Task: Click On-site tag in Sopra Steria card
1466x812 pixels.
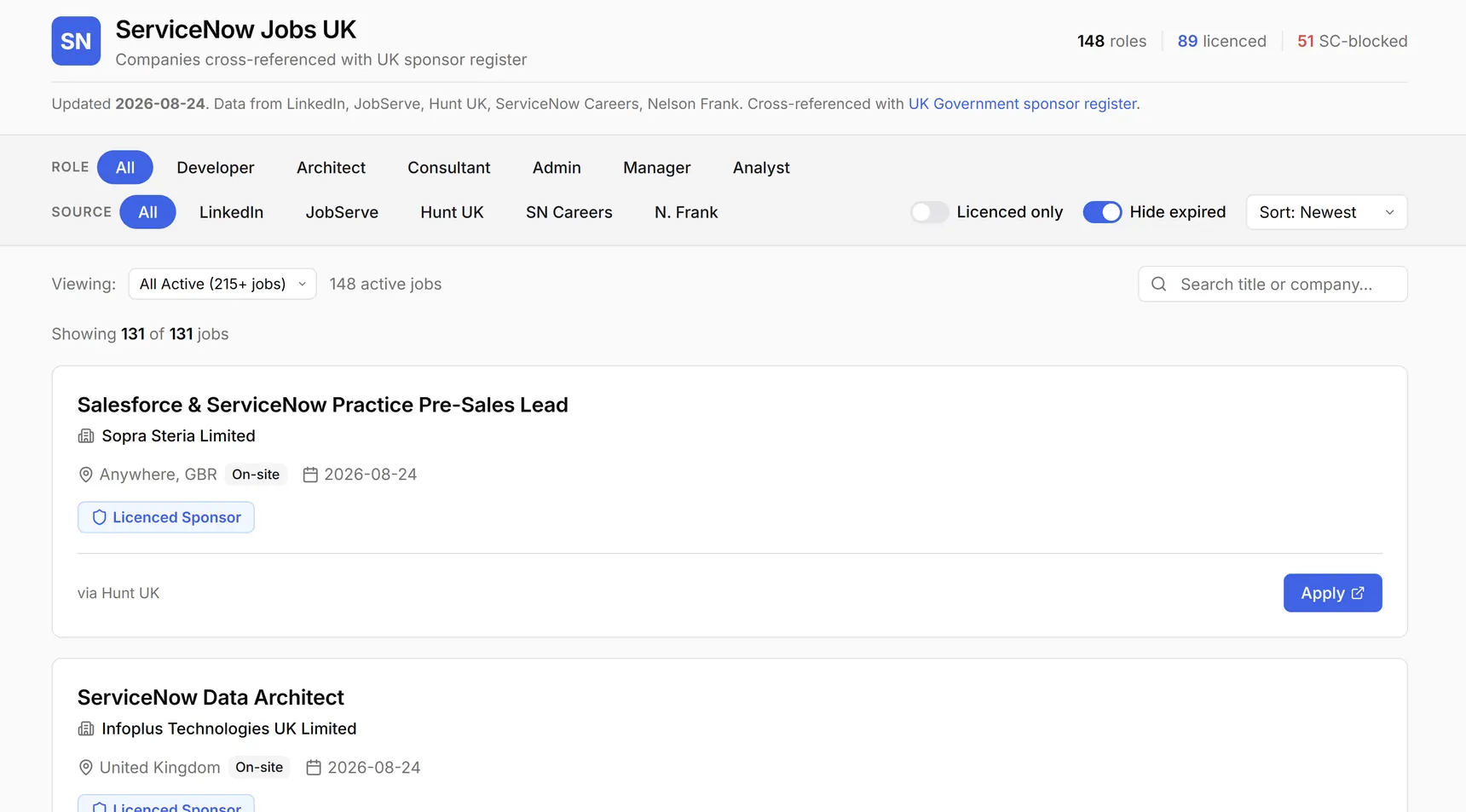Action: (x=256, y=475)
